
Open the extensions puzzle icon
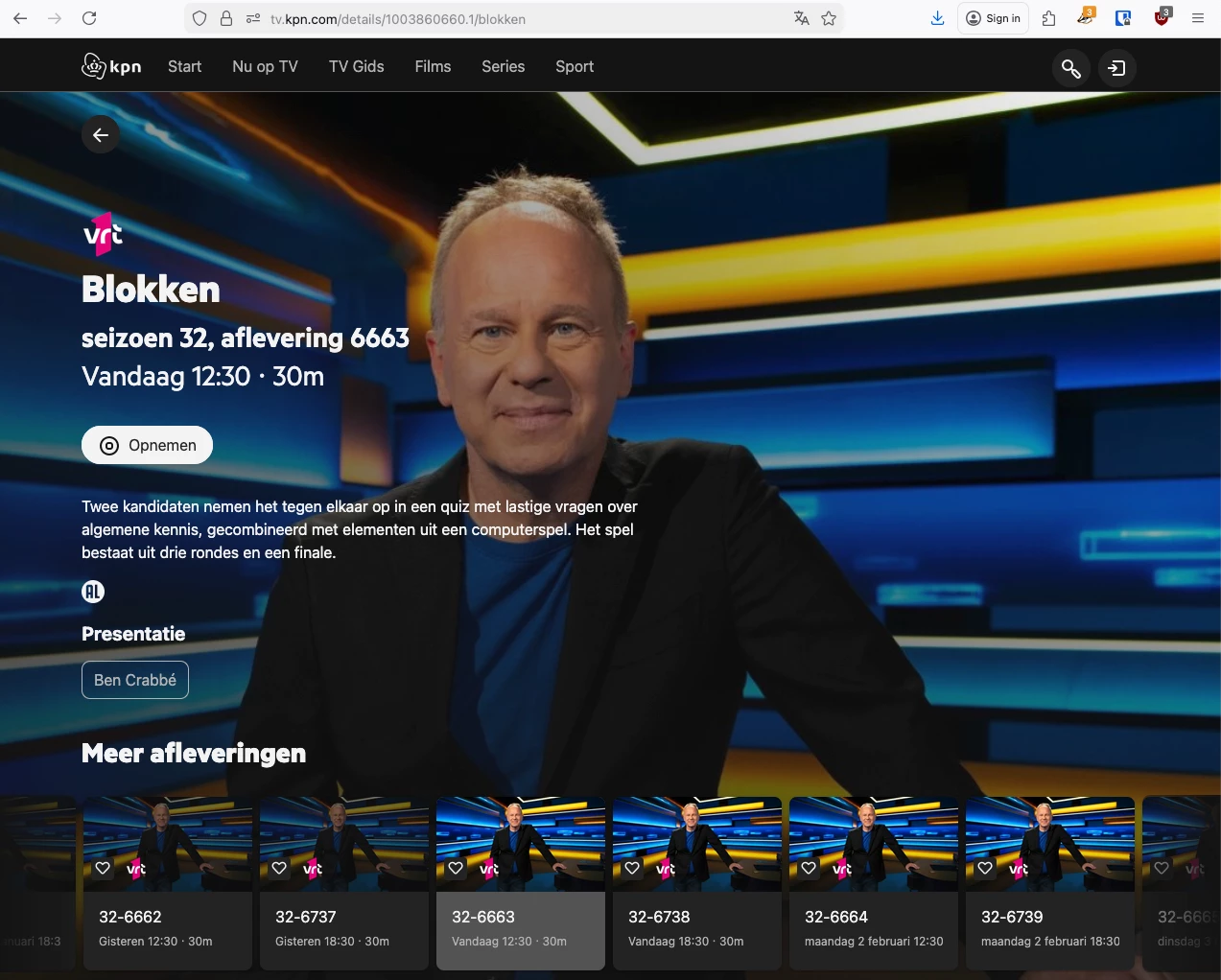pyautogui.click(x=1048, y=18)
